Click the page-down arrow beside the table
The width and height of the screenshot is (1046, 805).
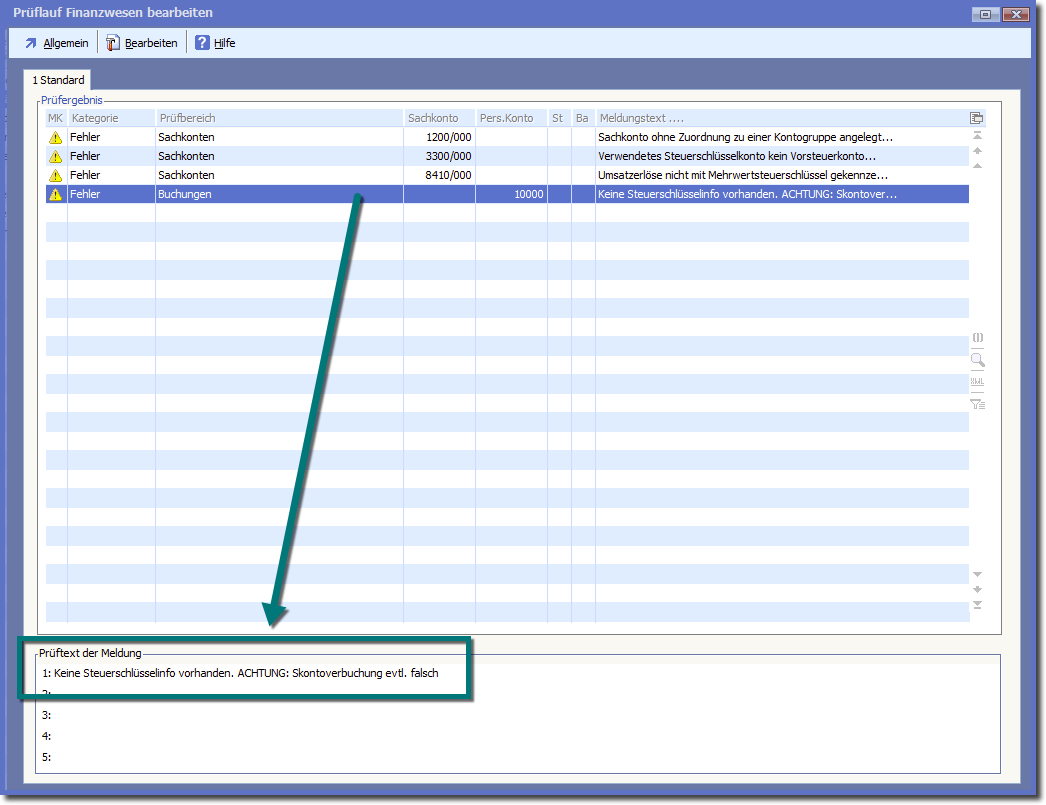tap(977, 589)
